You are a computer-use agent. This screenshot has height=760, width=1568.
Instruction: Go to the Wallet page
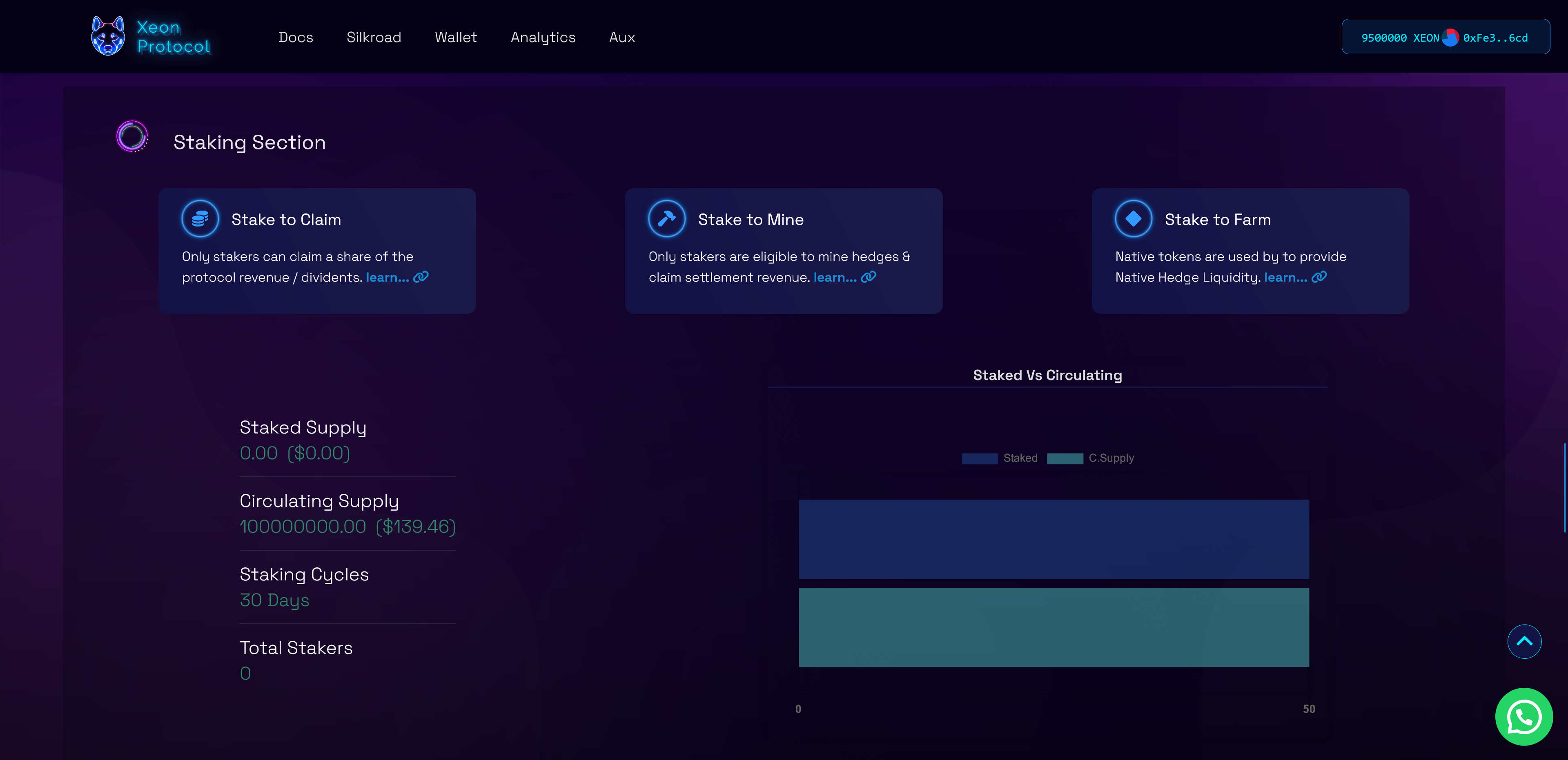click(x=455, y=38)
